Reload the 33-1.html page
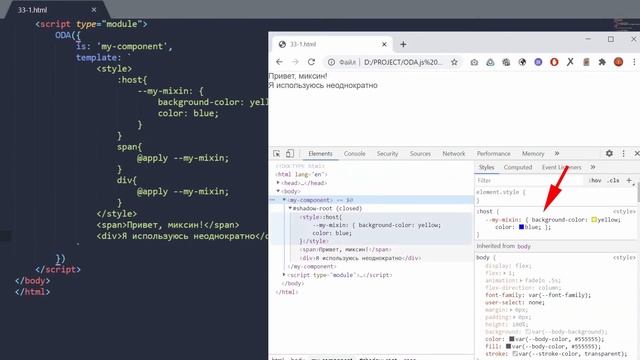The image size is (640, 360). 311,62
